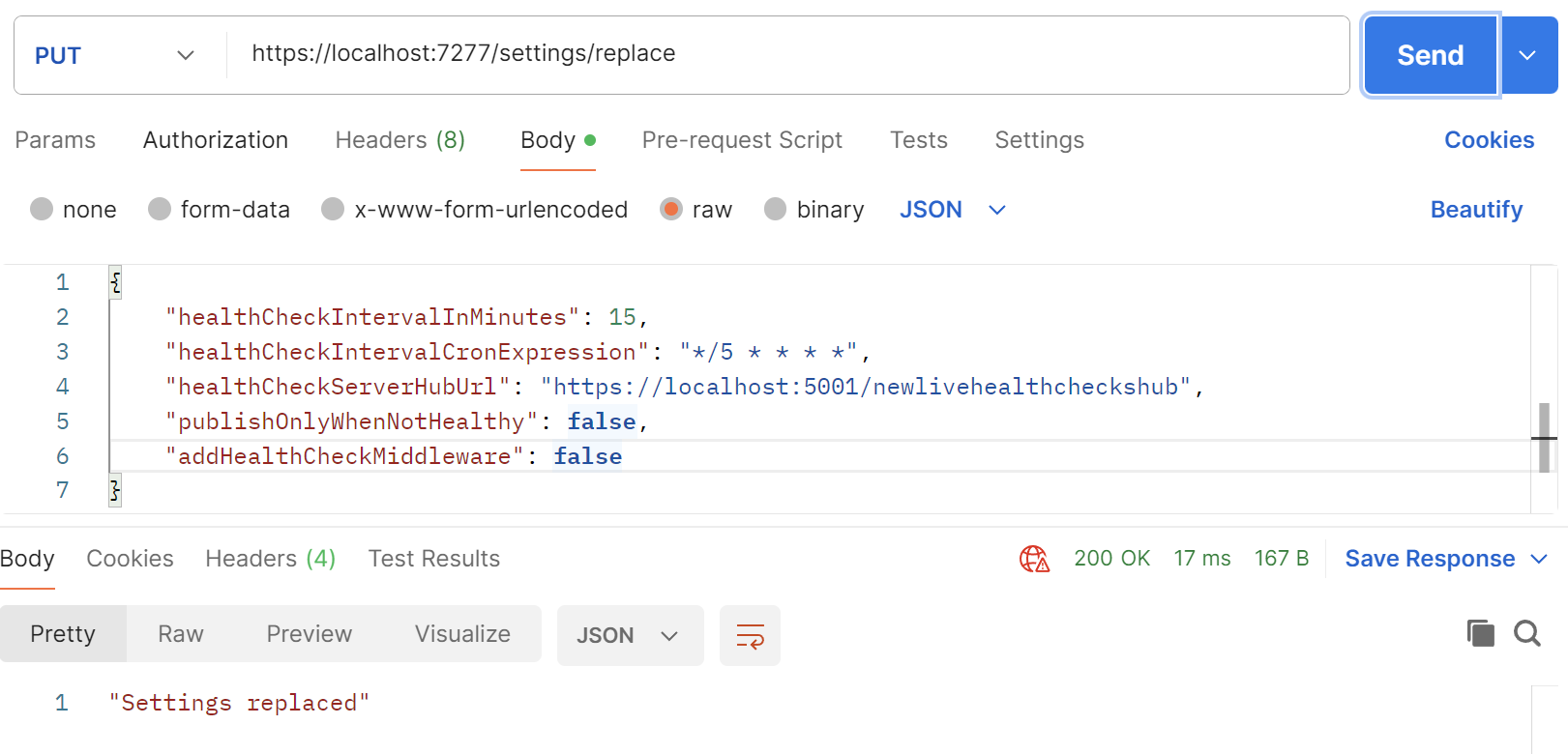Search within the response body
Image resolution: width=1568 pixels, height=754 pixels.
coord(1527,633)
